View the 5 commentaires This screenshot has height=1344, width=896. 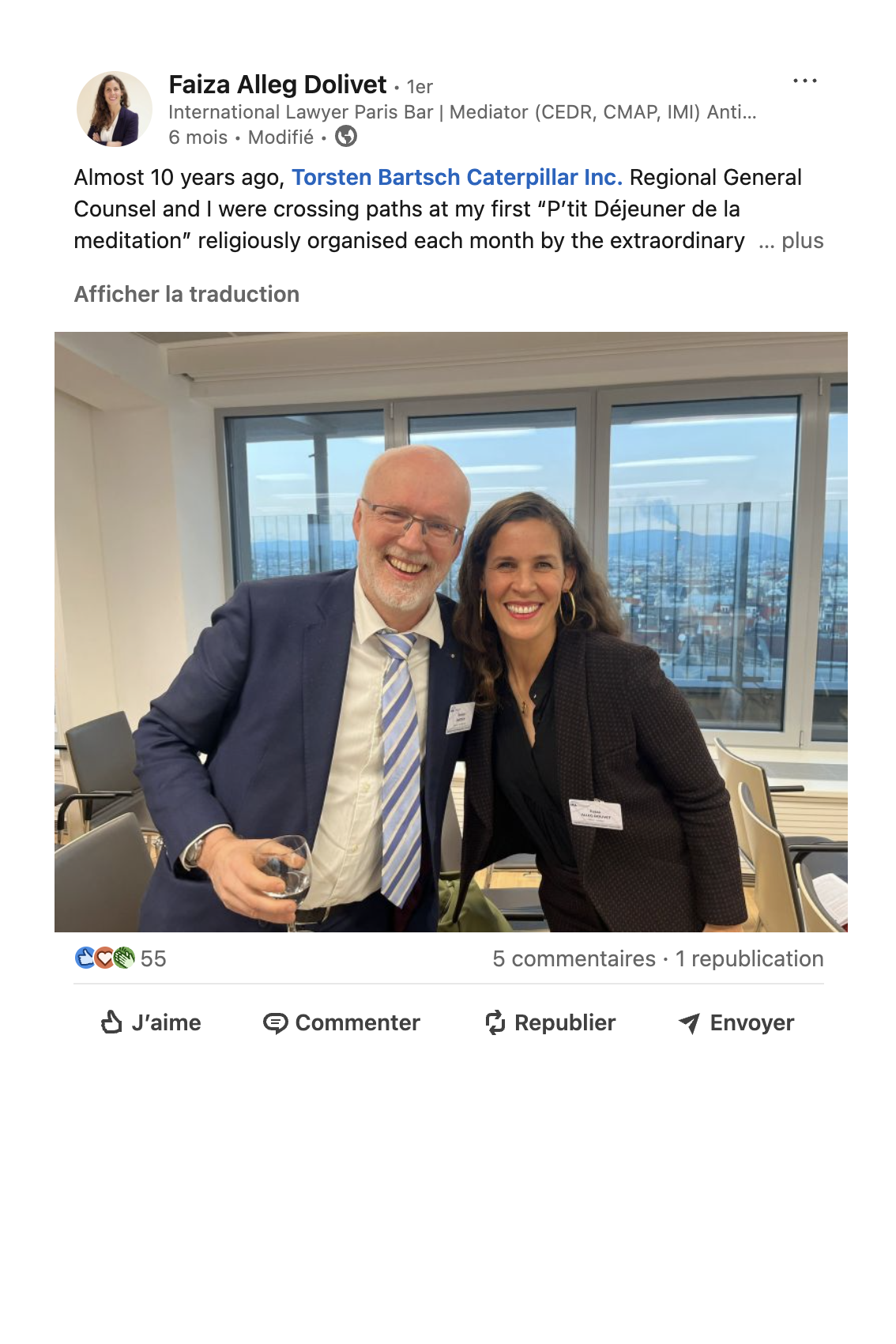point(574,958)
